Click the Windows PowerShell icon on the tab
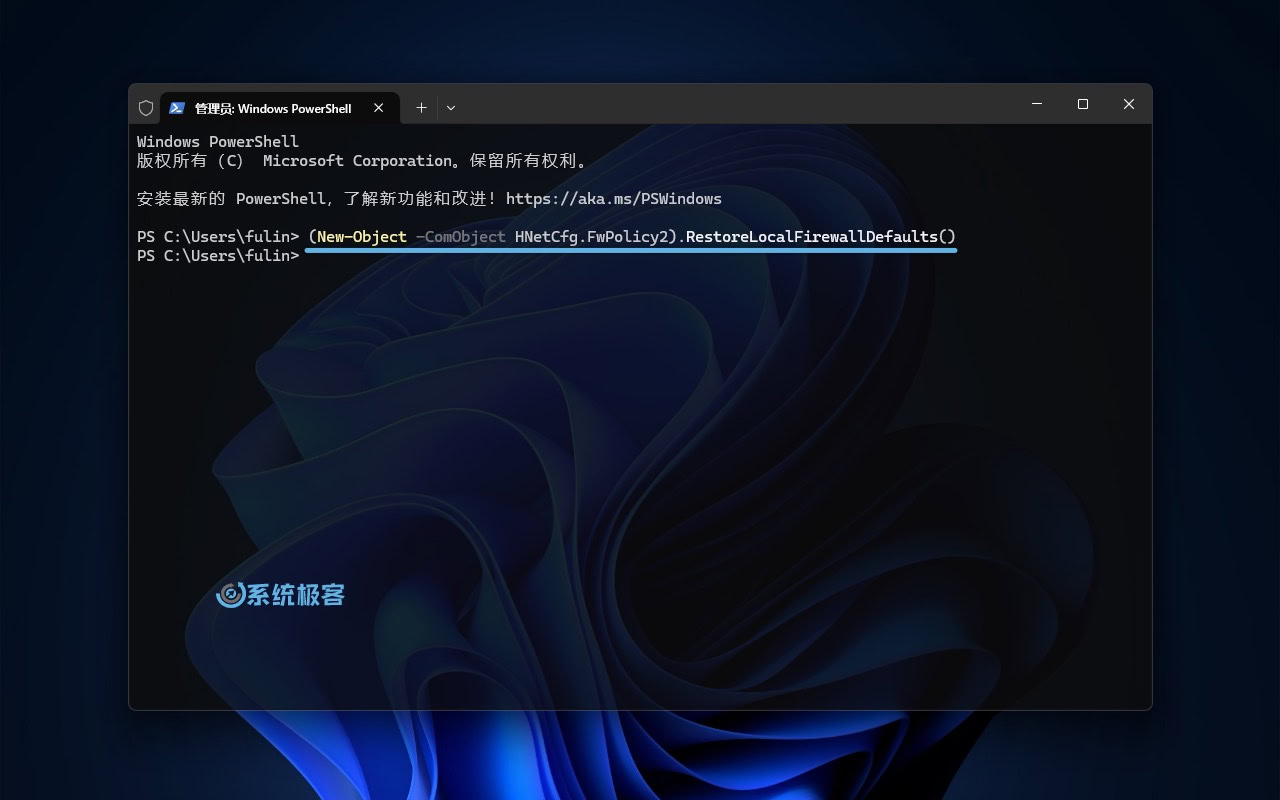The image size is (1280, 800). pyautogui.click(x=178, y=107)
